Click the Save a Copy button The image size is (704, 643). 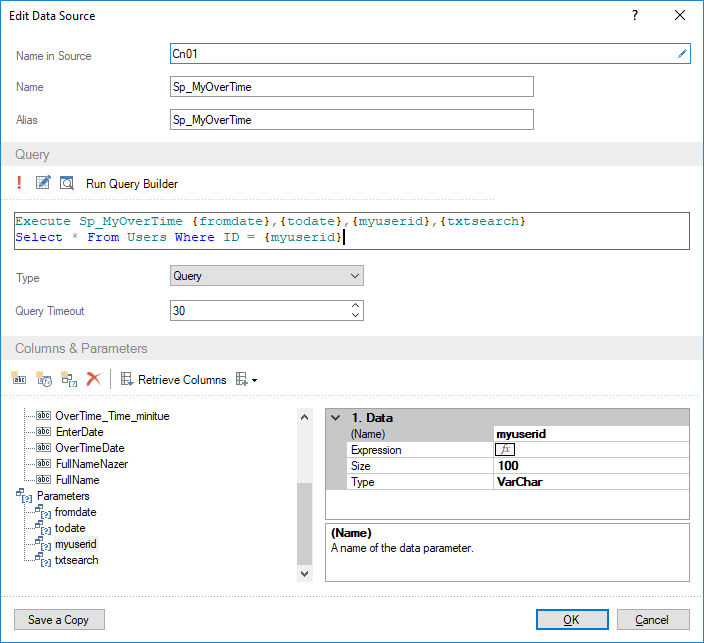tap(59, 620)
